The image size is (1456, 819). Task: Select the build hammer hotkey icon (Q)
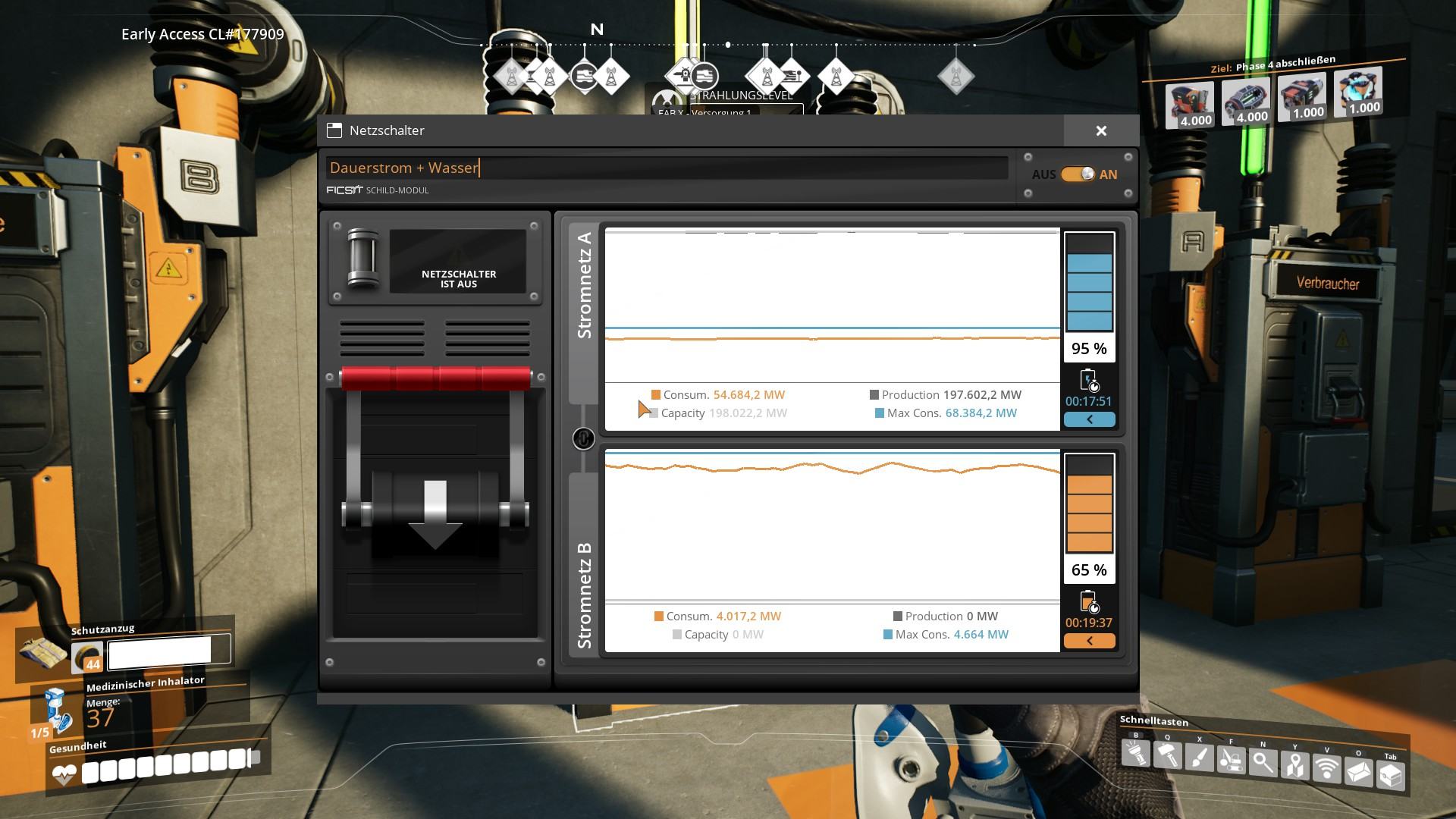(x=1167, y=756)
